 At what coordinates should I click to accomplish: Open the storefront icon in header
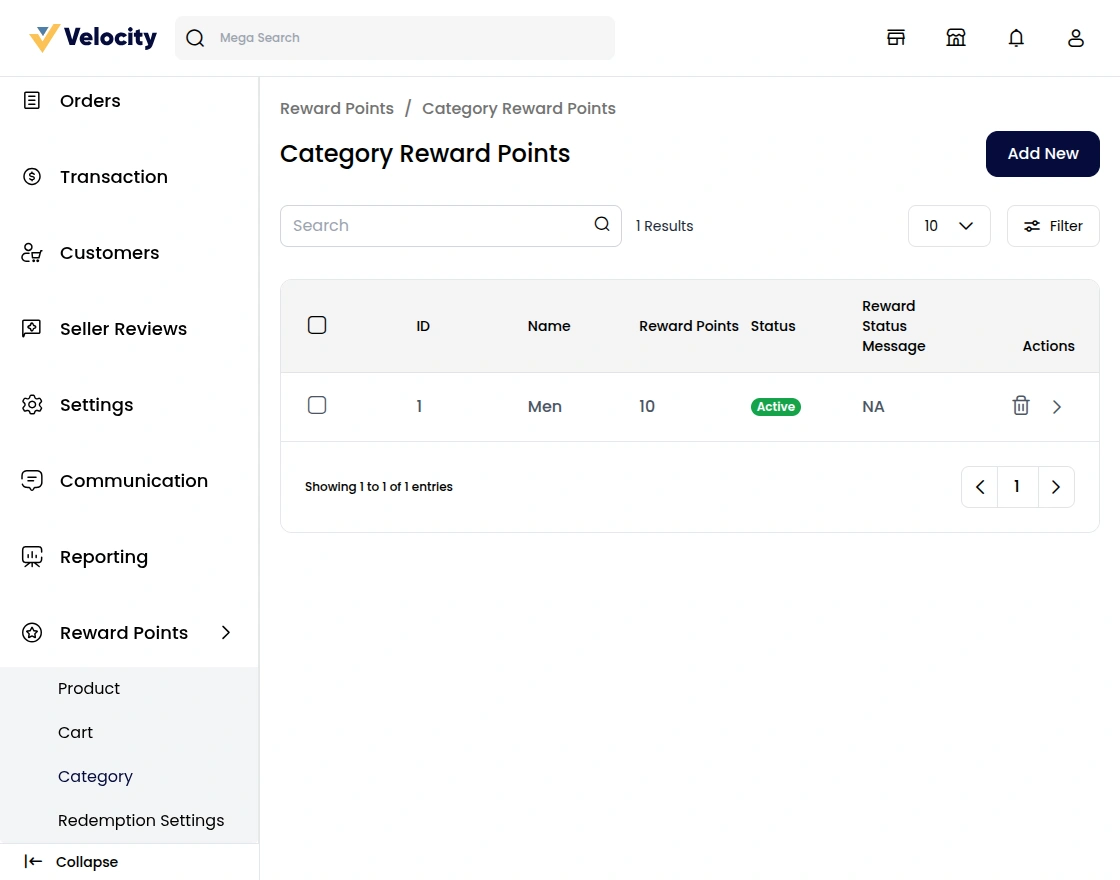pyautogui.click(x=896, y=38)
